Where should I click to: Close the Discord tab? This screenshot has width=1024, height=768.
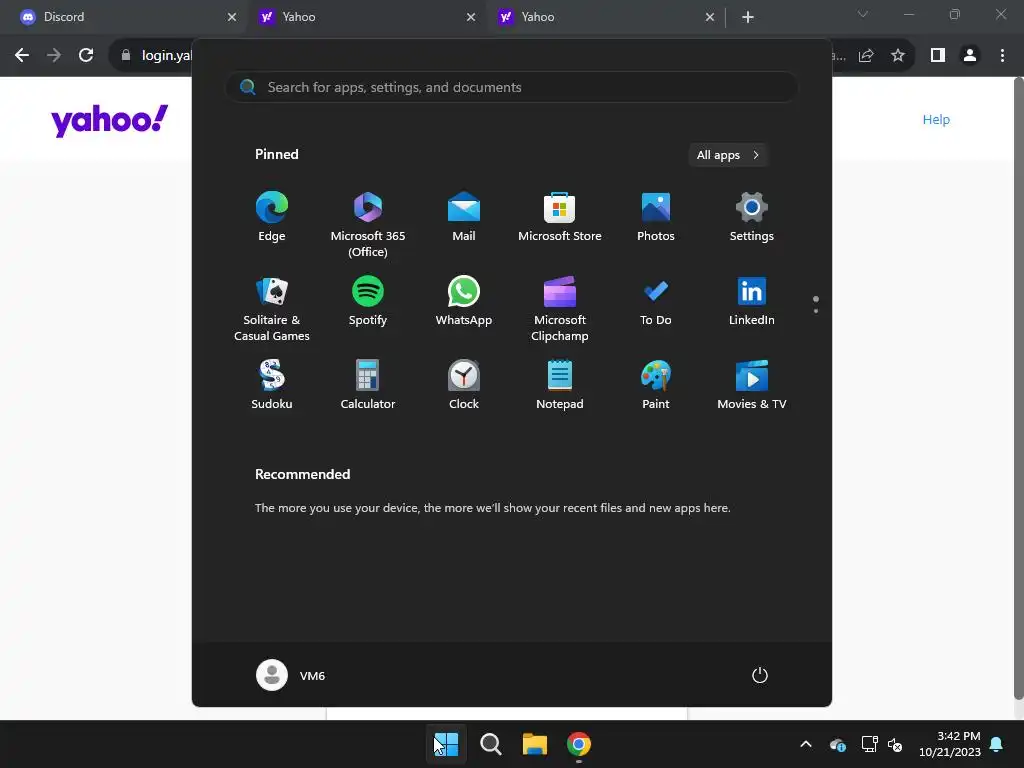tap(232, 17)
